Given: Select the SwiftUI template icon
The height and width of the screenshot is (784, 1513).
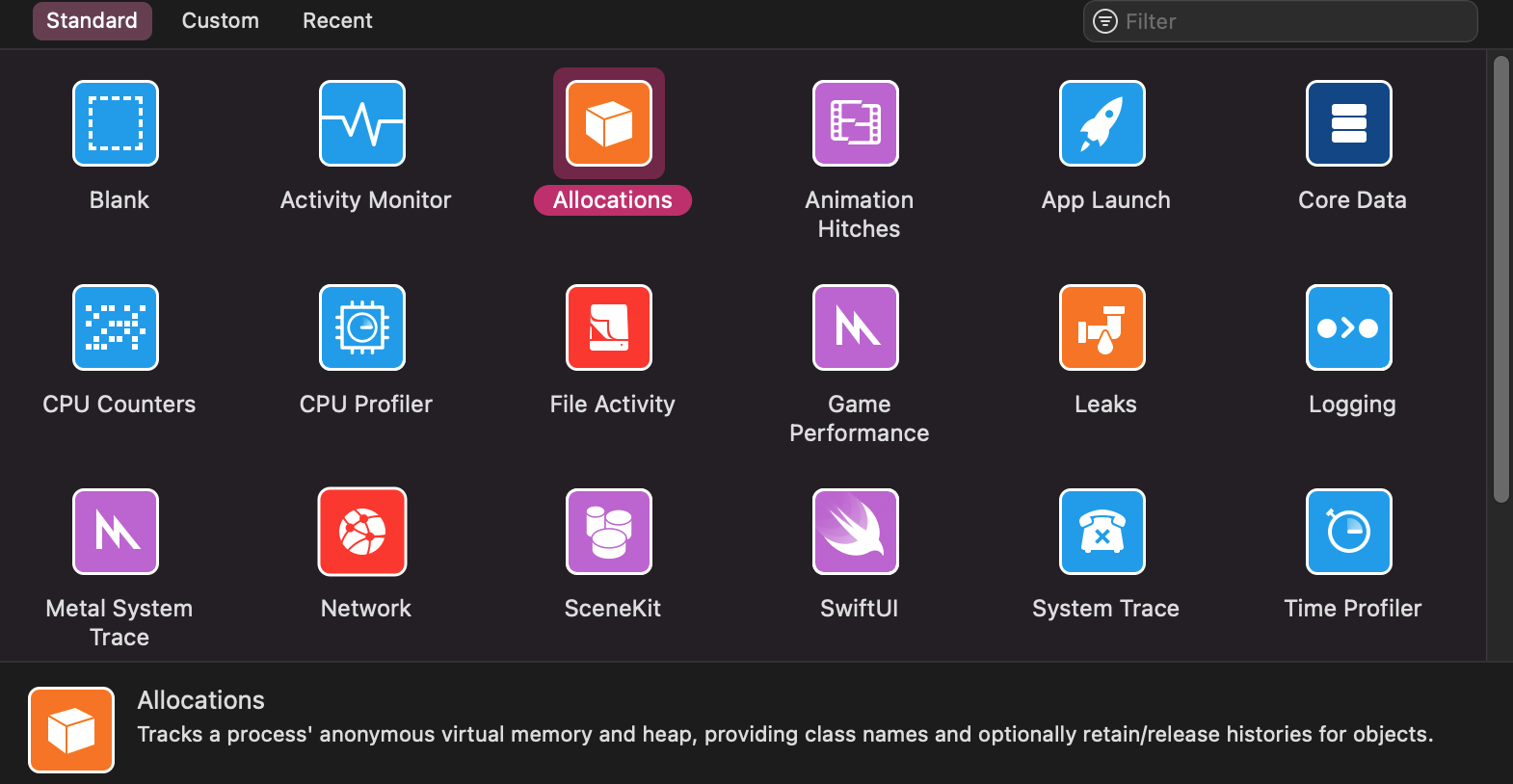Looking at the screenshot, I should 856,532.
